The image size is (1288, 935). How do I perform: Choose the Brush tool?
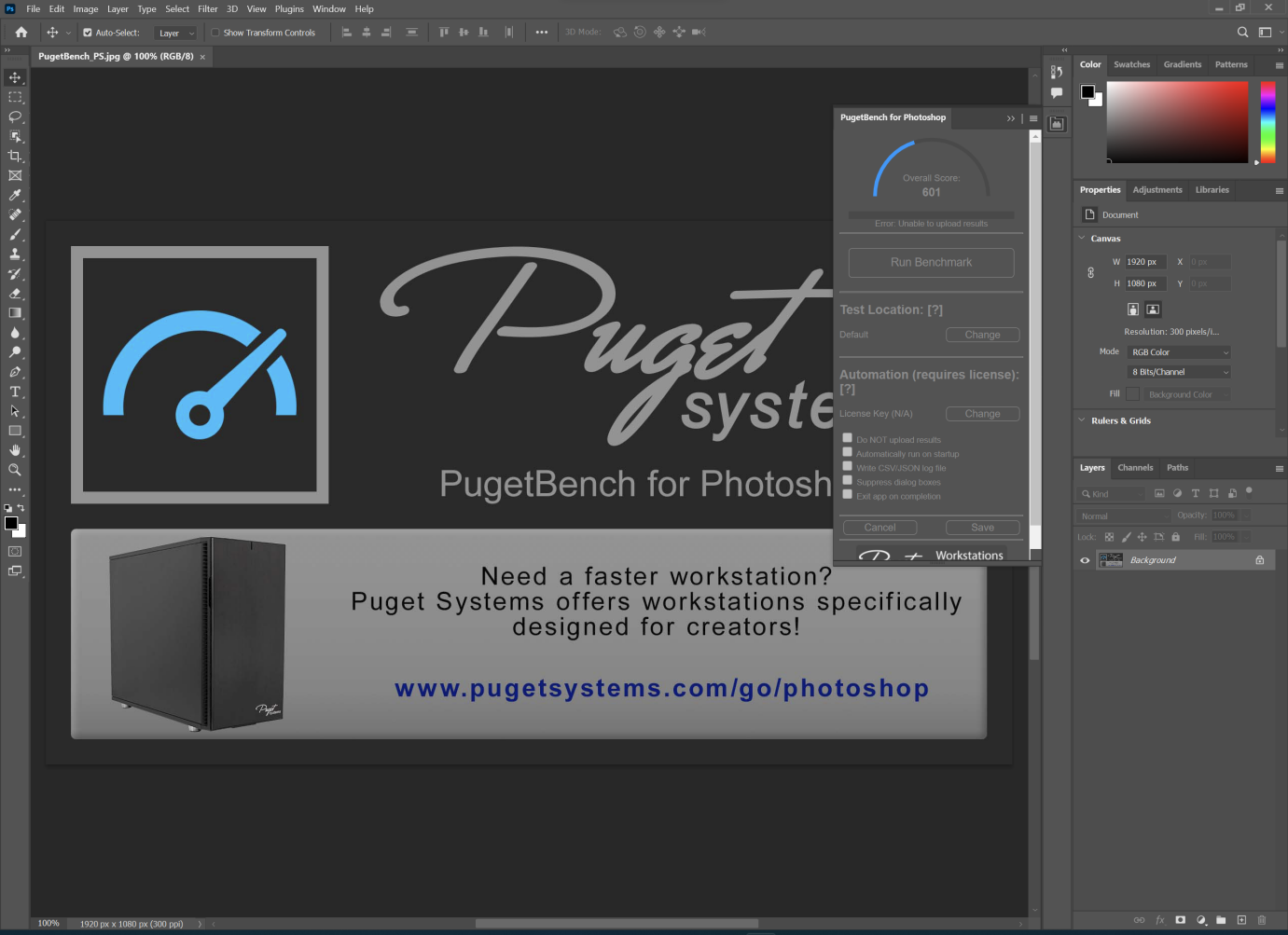(15, 234)
